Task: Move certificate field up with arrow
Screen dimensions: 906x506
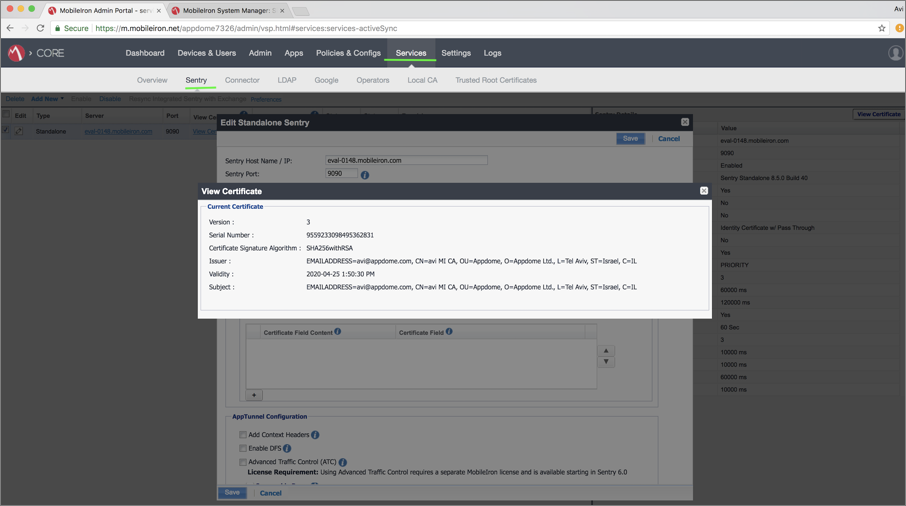Action: pos(606,351)
